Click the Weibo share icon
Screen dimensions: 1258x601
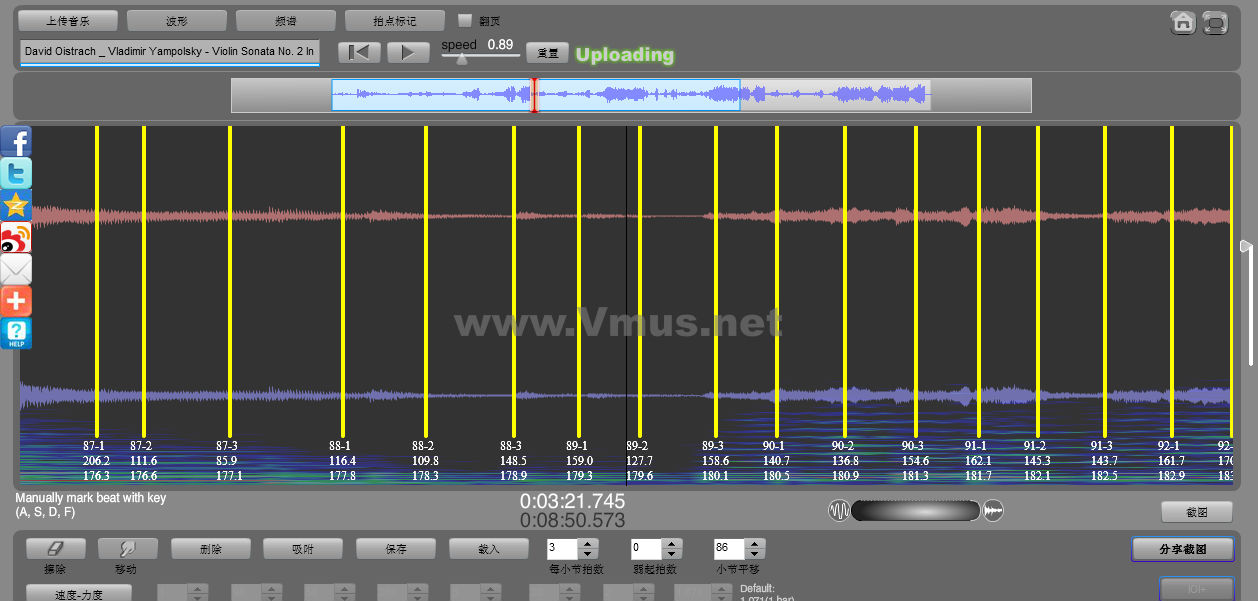(16, 238)
